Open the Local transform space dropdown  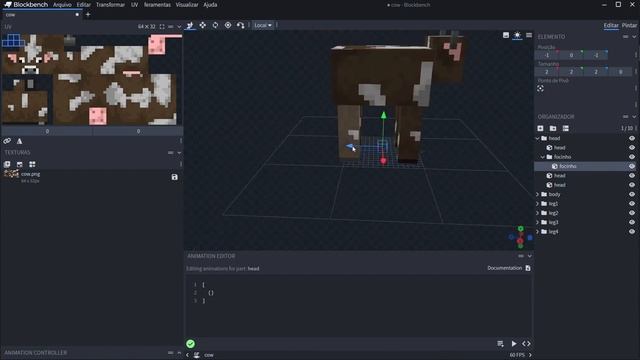tap(263, 25)
